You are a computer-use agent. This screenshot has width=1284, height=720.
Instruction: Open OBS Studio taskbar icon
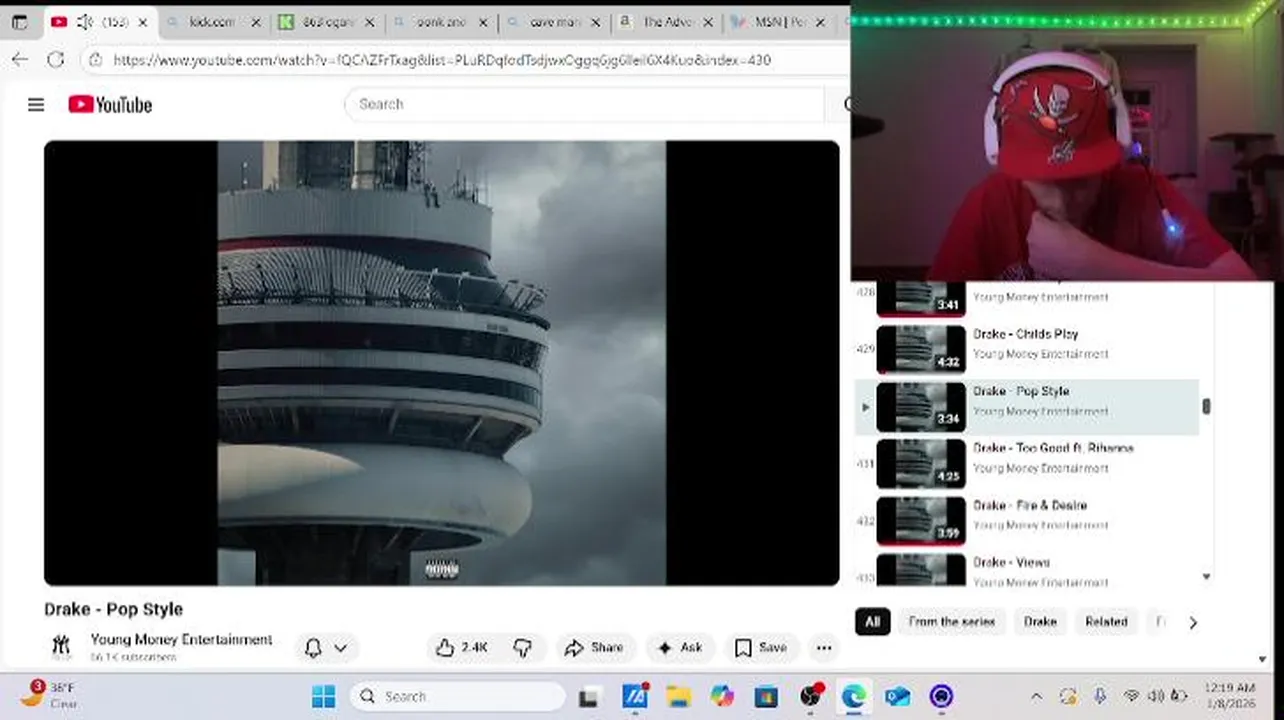810,696
